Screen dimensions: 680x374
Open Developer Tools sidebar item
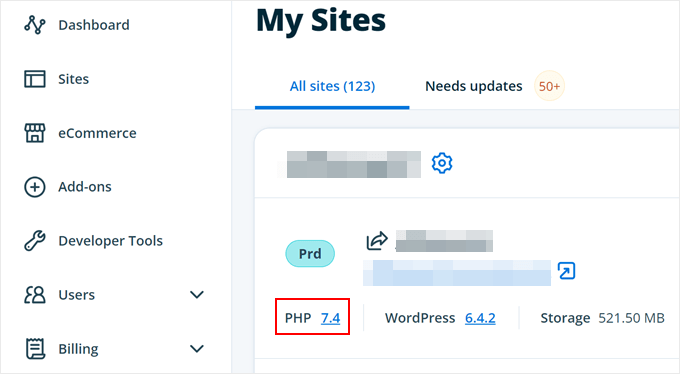click(111, 241)
